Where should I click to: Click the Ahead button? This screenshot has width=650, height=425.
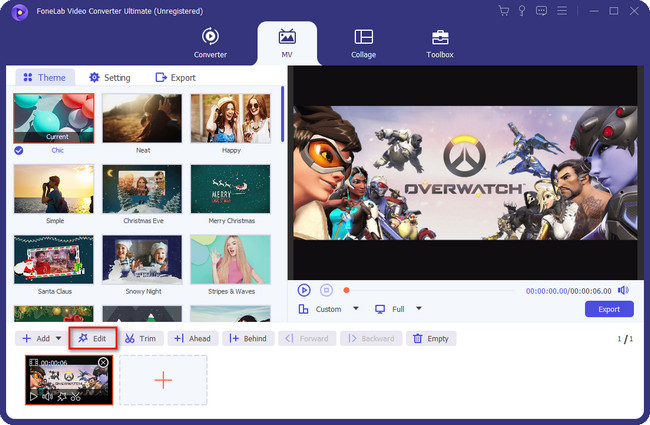pos(192,338)
